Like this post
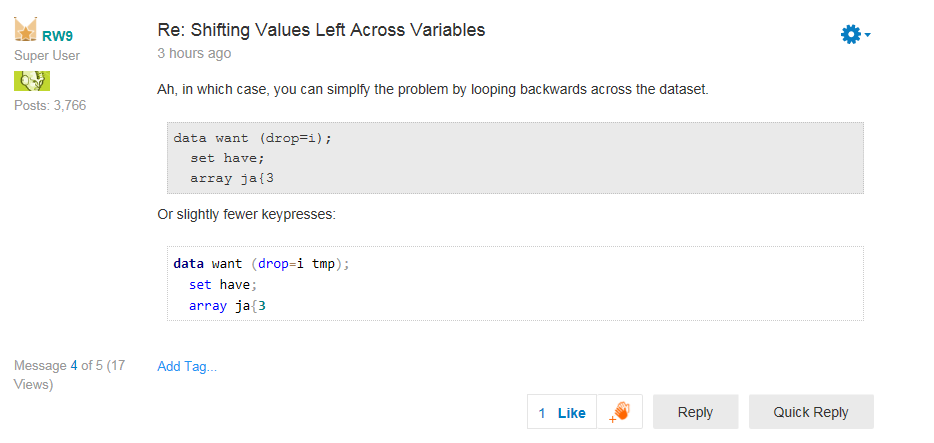934x443 pixels. (571, 413)
